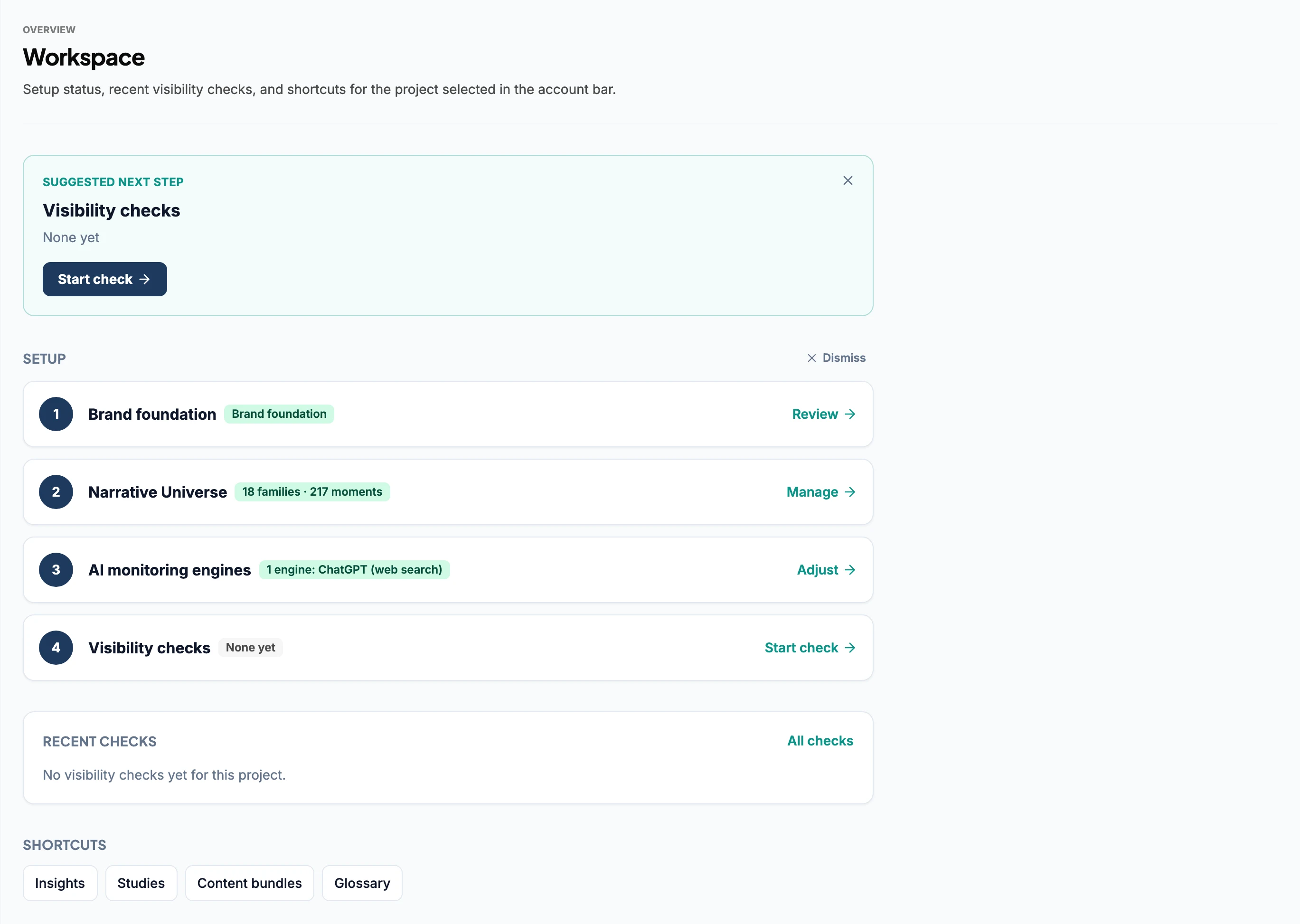Screen dimensions: 1300x924
Task: Click step 1 number badge
Action: coord(56,414)
